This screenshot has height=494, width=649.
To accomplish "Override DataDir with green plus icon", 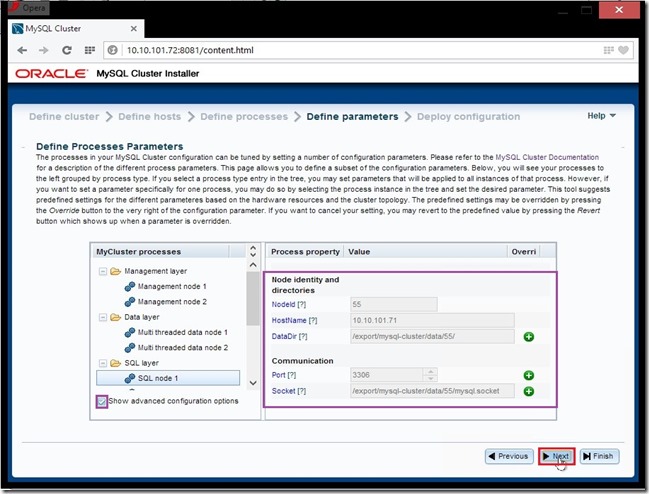I will pyautogui.click(x=529, y=337).
